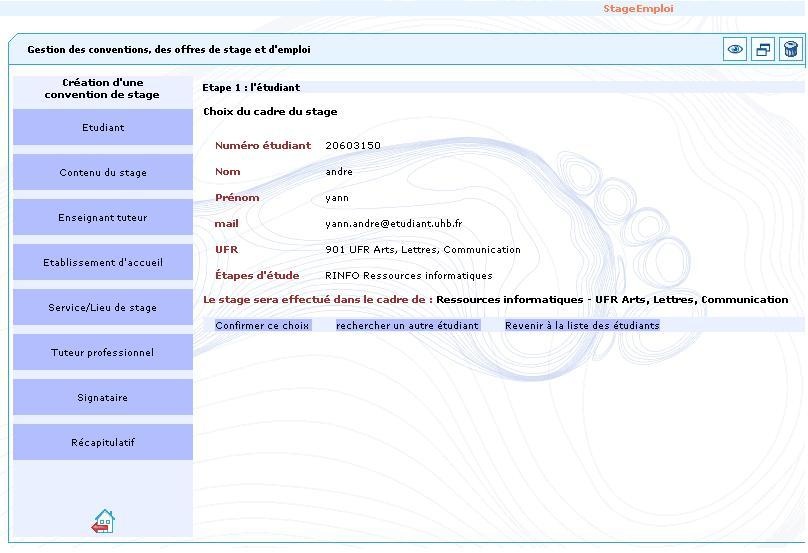Open Etablissement d'accueil step
The height and width of the screenshot is (553, 808).
[103, 262]
